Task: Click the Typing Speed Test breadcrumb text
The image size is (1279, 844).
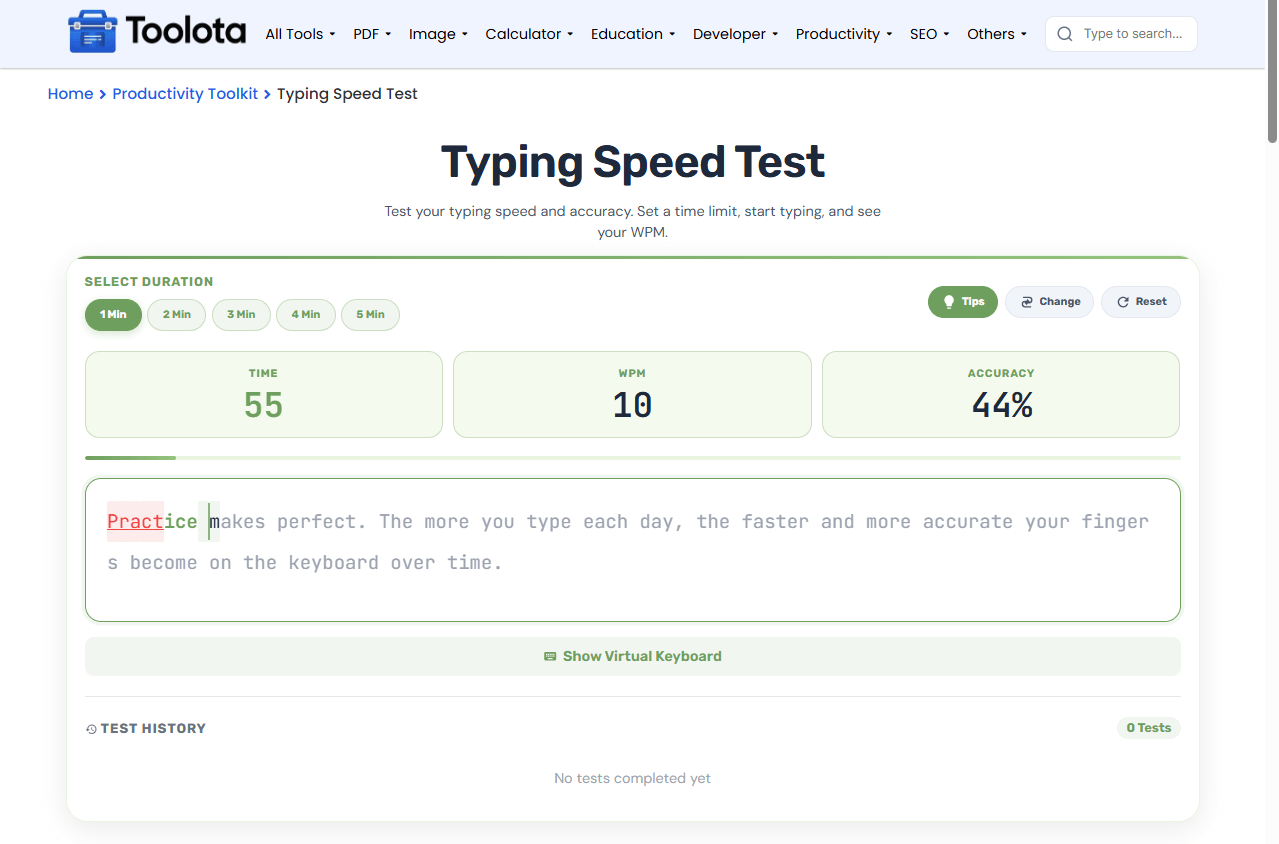Action: (347, 94)
